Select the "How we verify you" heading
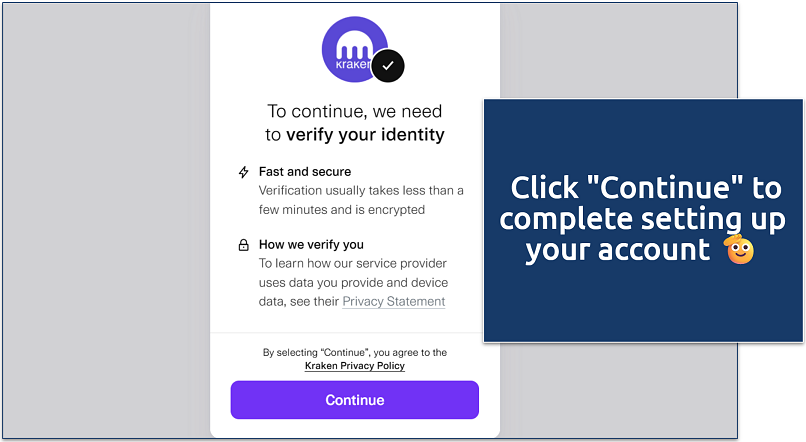Screen dimensions: 806x442 (x=311, y=245)
